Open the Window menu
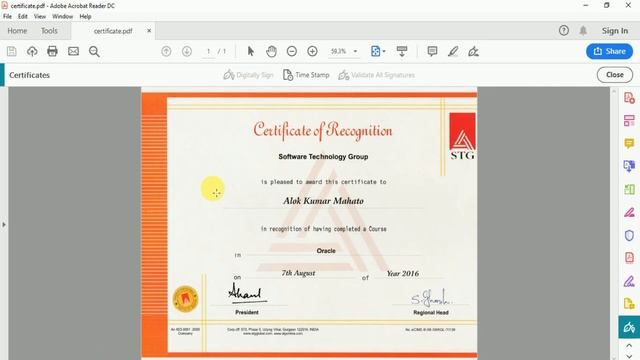Image resolution: width=640 pixels, height=360 pixels. [62, 16]
